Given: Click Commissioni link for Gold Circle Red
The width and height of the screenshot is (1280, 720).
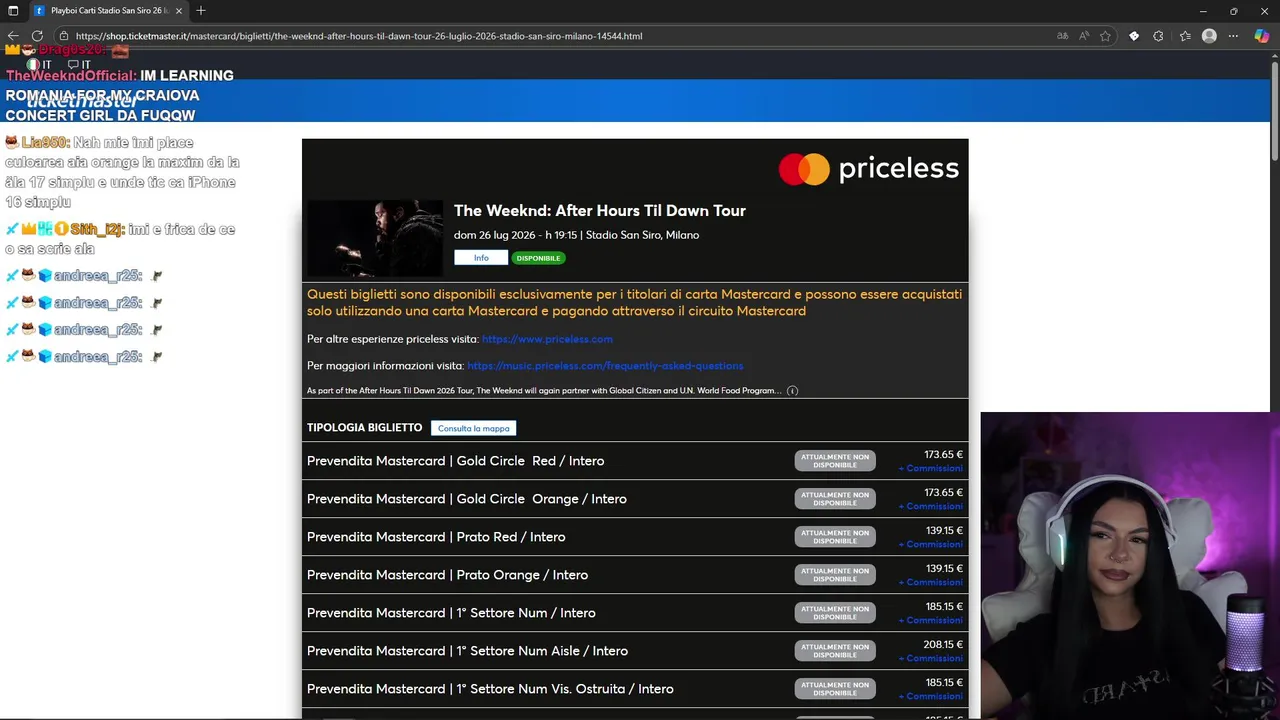Looking at the screenshot, I should [x=931, y=468].
